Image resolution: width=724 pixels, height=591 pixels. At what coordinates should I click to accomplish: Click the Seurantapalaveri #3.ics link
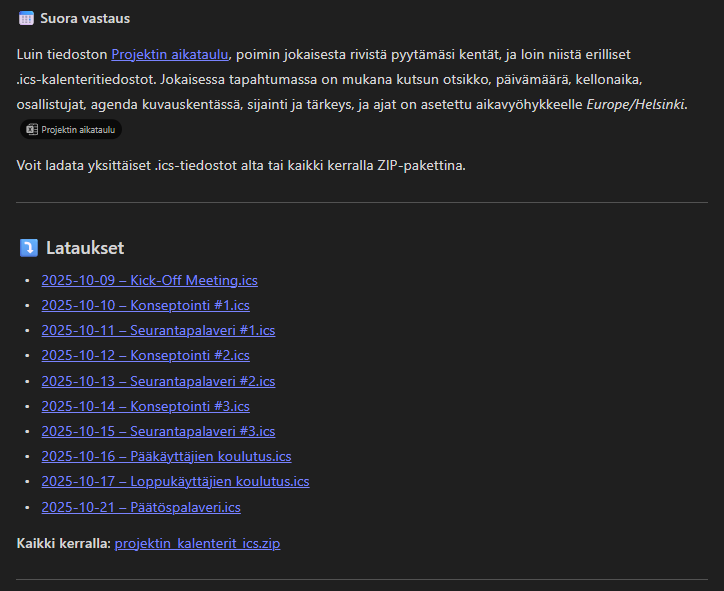[158, 431]
